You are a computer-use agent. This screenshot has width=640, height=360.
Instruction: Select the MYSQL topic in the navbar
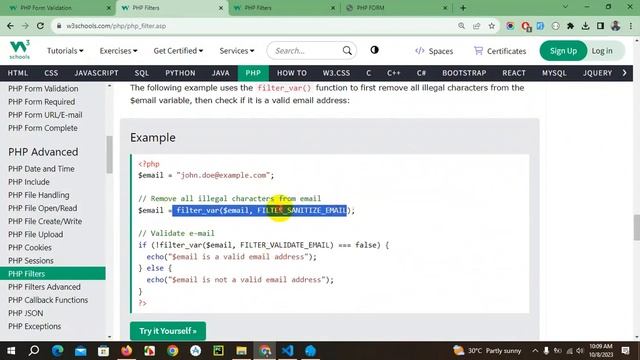tap(554, 73)
